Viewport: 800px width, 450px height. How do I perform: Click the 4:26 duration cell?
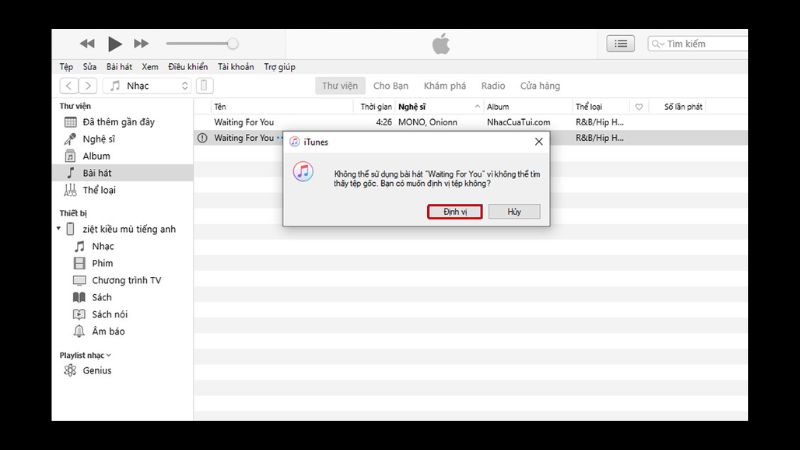point(384,122)
